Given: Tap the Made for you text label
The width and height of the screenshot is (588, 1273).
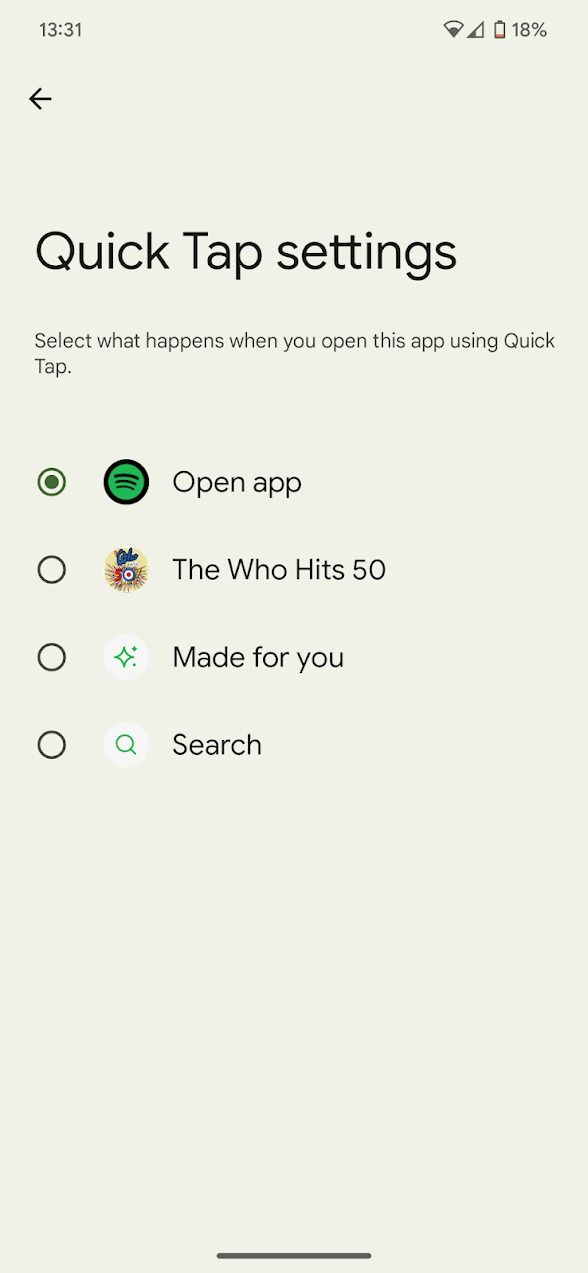Looking at the screenshot, I should click(x=258, y=657).
